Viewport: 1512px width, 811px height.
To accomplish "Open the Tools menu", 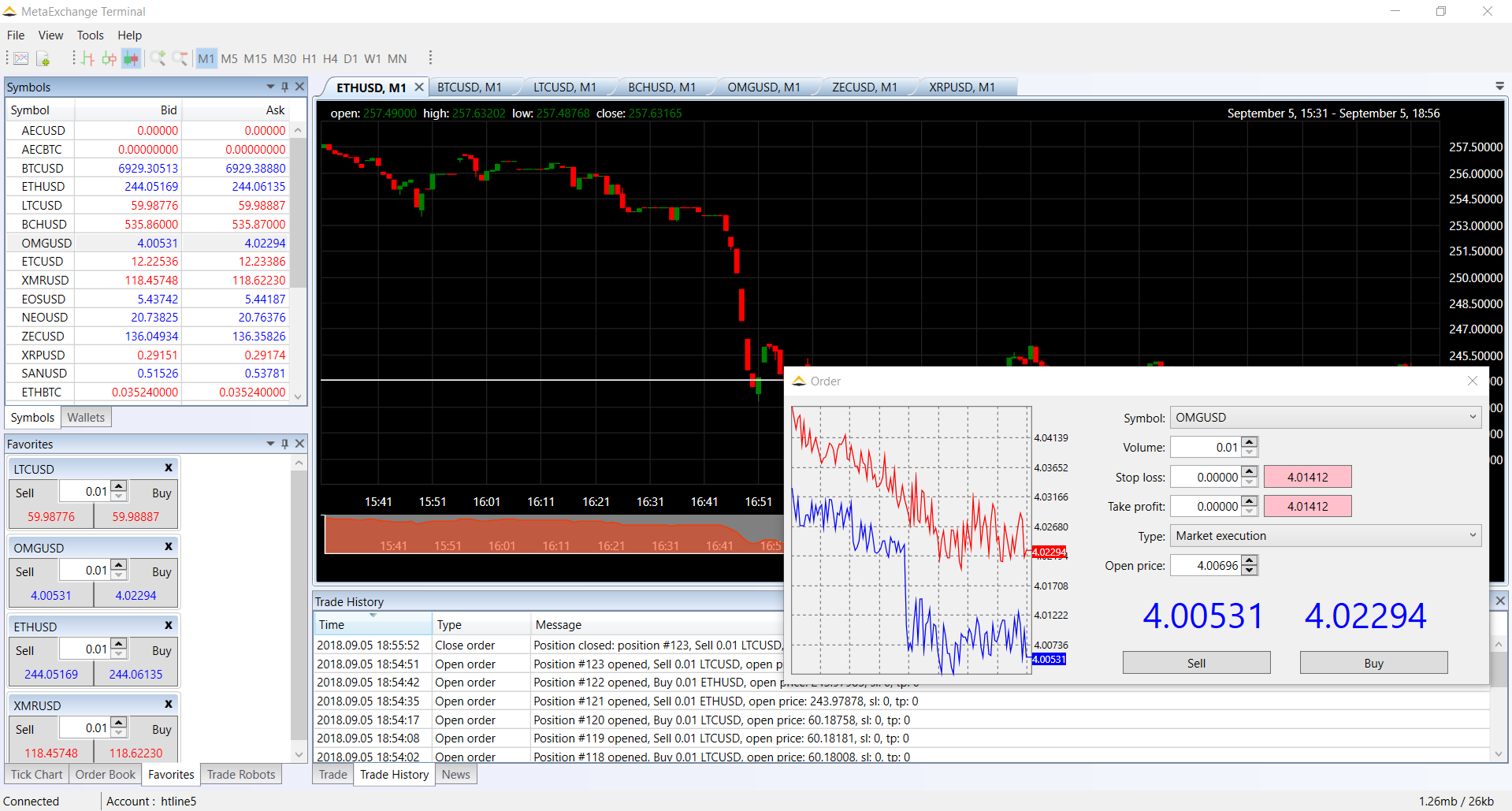I will 90,35.
